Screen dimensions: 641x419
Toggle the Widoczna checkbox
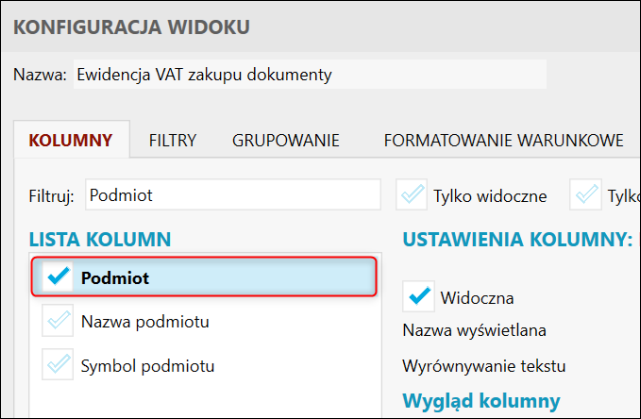coord(420,297)
